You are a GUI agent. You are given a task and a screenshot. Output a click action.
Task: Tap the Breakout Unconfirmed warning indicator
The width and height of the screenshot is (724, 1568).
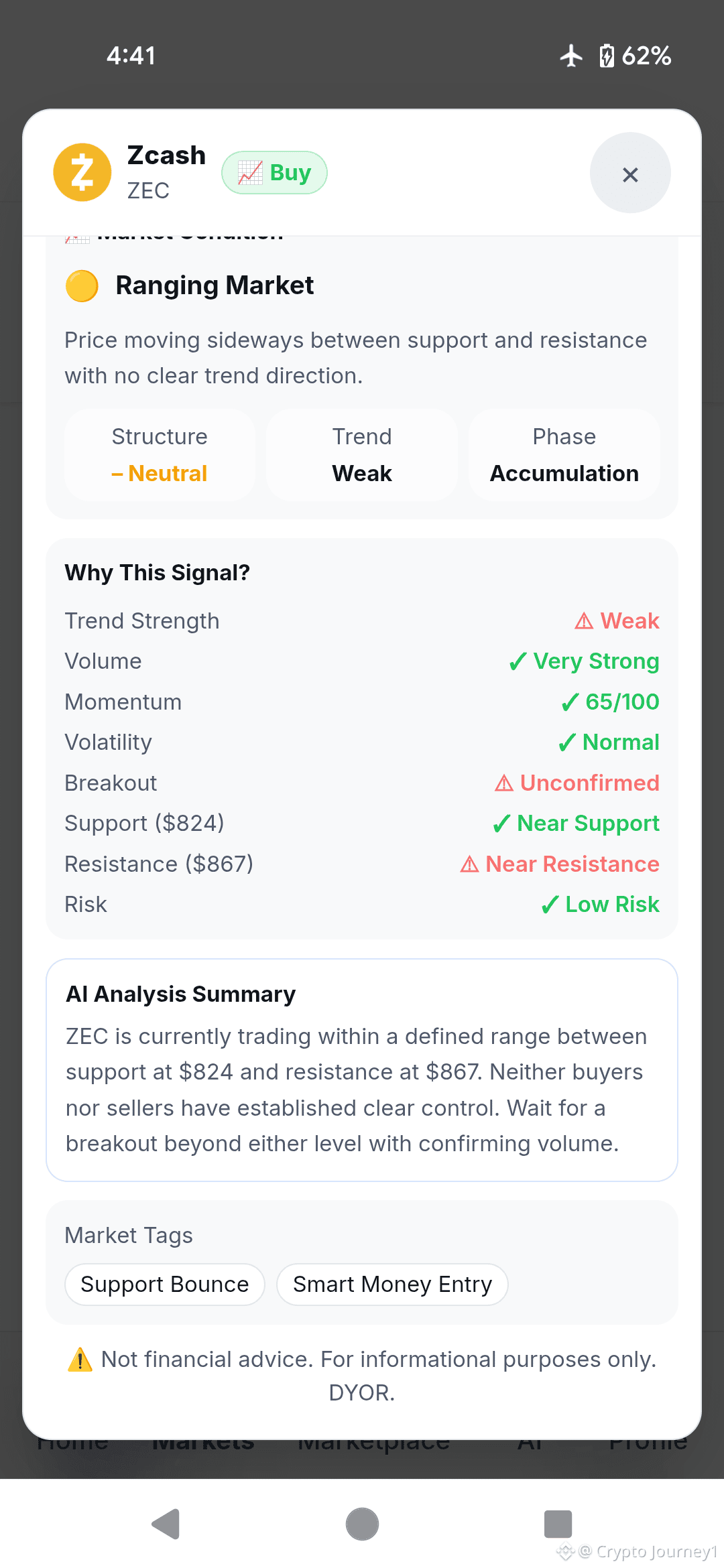click(x=577, y=783)
